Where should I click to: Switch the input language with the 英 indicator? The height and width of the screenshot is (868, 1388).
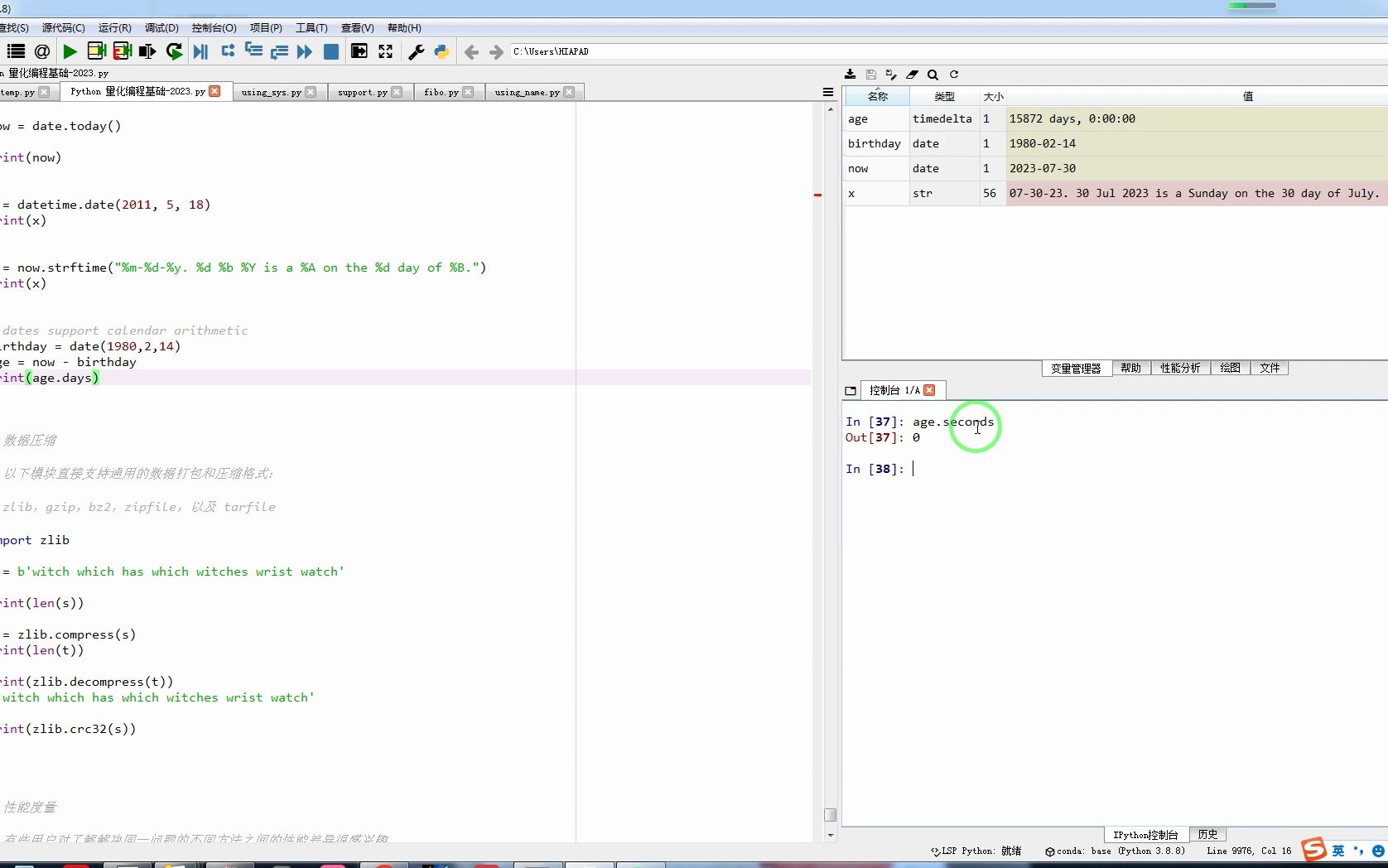click(x=1338, y=851)
